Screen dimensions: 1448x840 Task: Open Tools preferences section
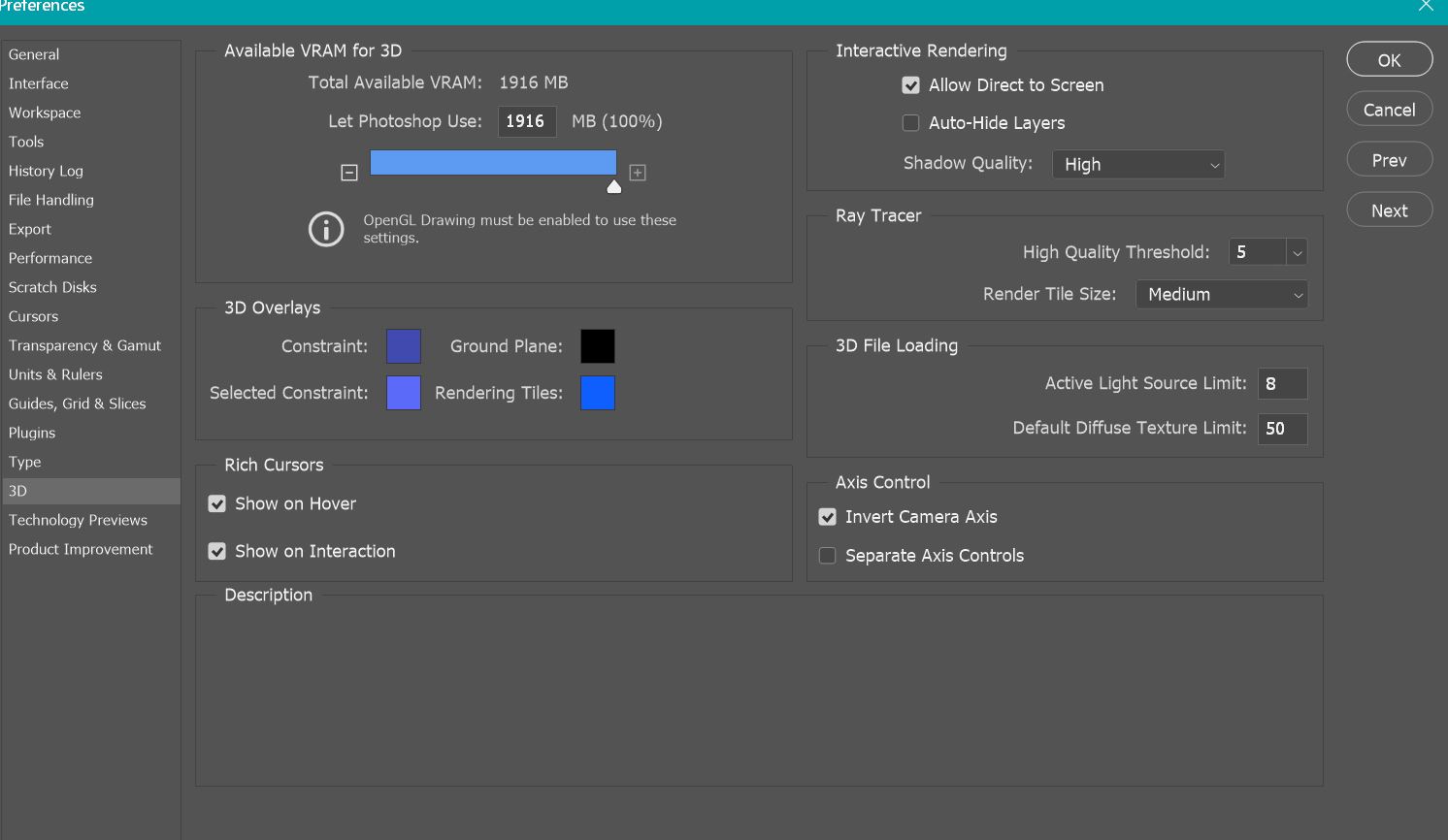(90, 142)
